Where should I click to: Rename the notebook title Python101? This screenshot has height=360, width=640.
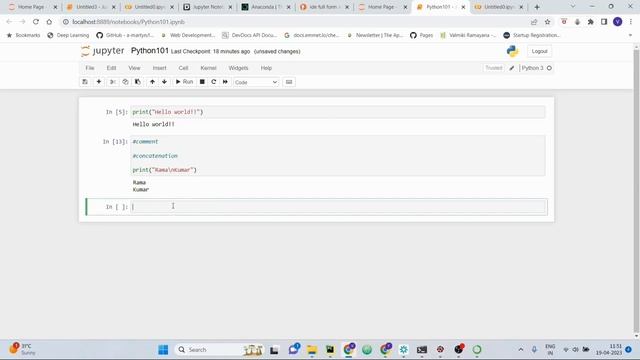[149, 51]
